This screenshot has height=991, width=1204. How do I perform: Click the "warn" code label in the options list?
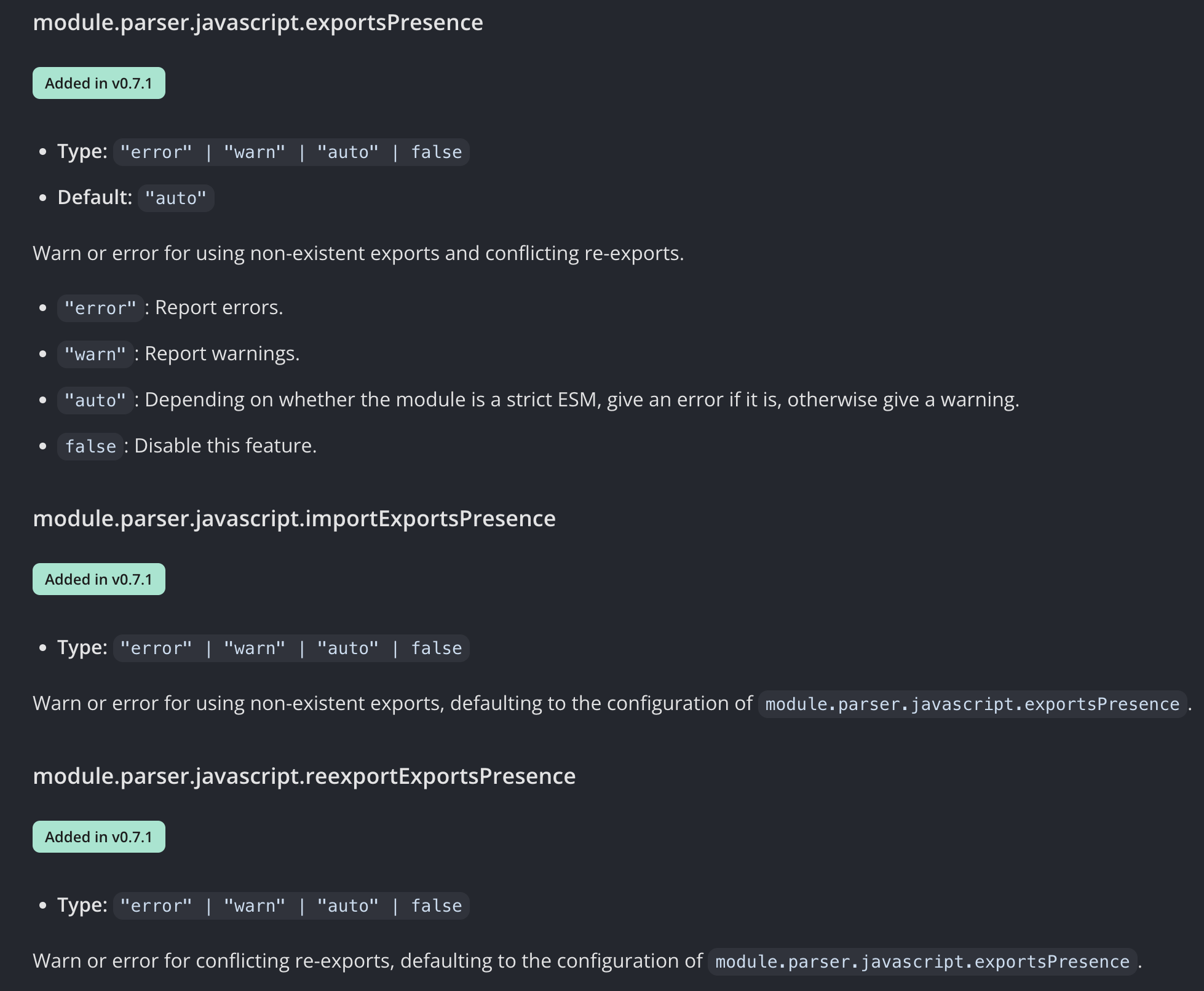pyautogui.click(x=95, y=354)
